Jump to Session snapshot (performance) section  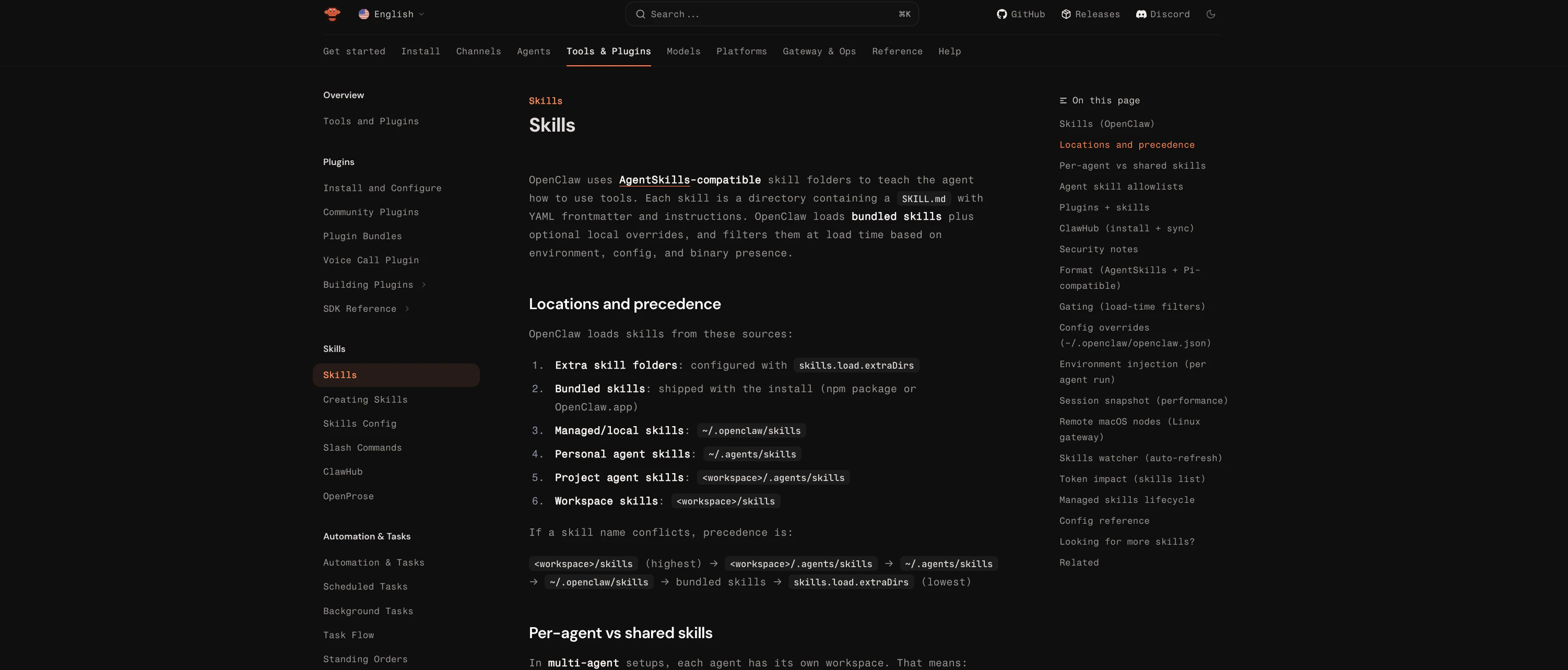pyautogui.click(x=1143, y=401)
